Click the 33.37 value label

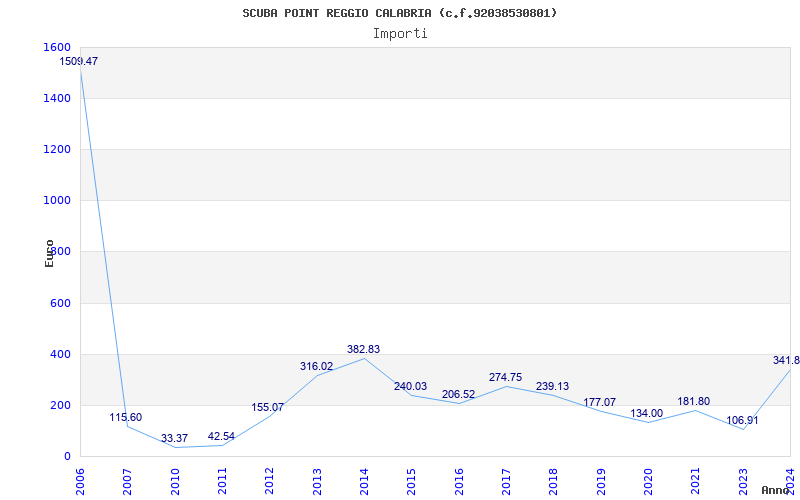174,438
